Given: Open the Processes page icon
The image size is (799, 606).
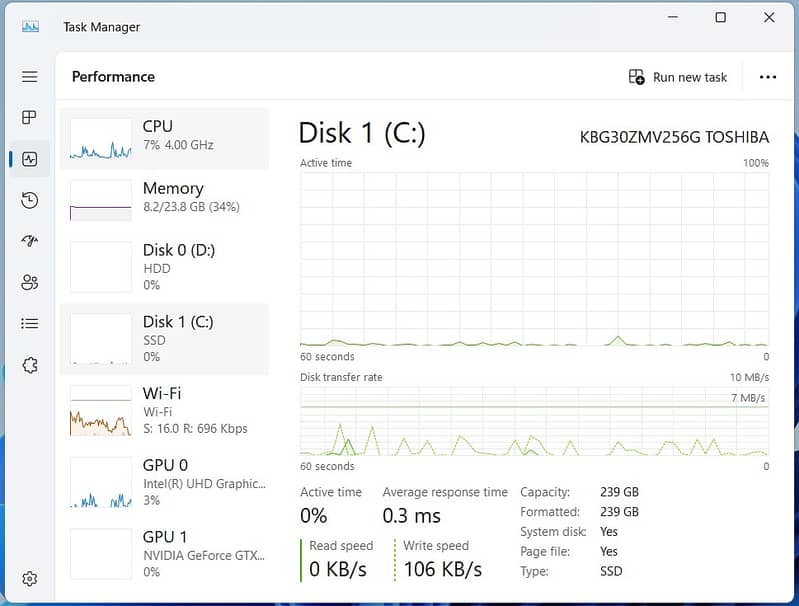Looking at the screenshot, I should pos(30,118).
